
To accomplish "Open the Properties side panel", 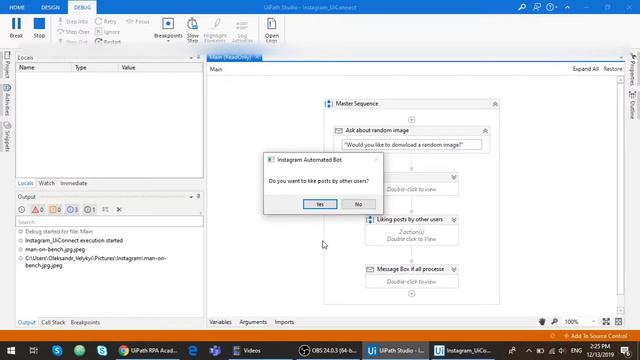I will [633, 69].
